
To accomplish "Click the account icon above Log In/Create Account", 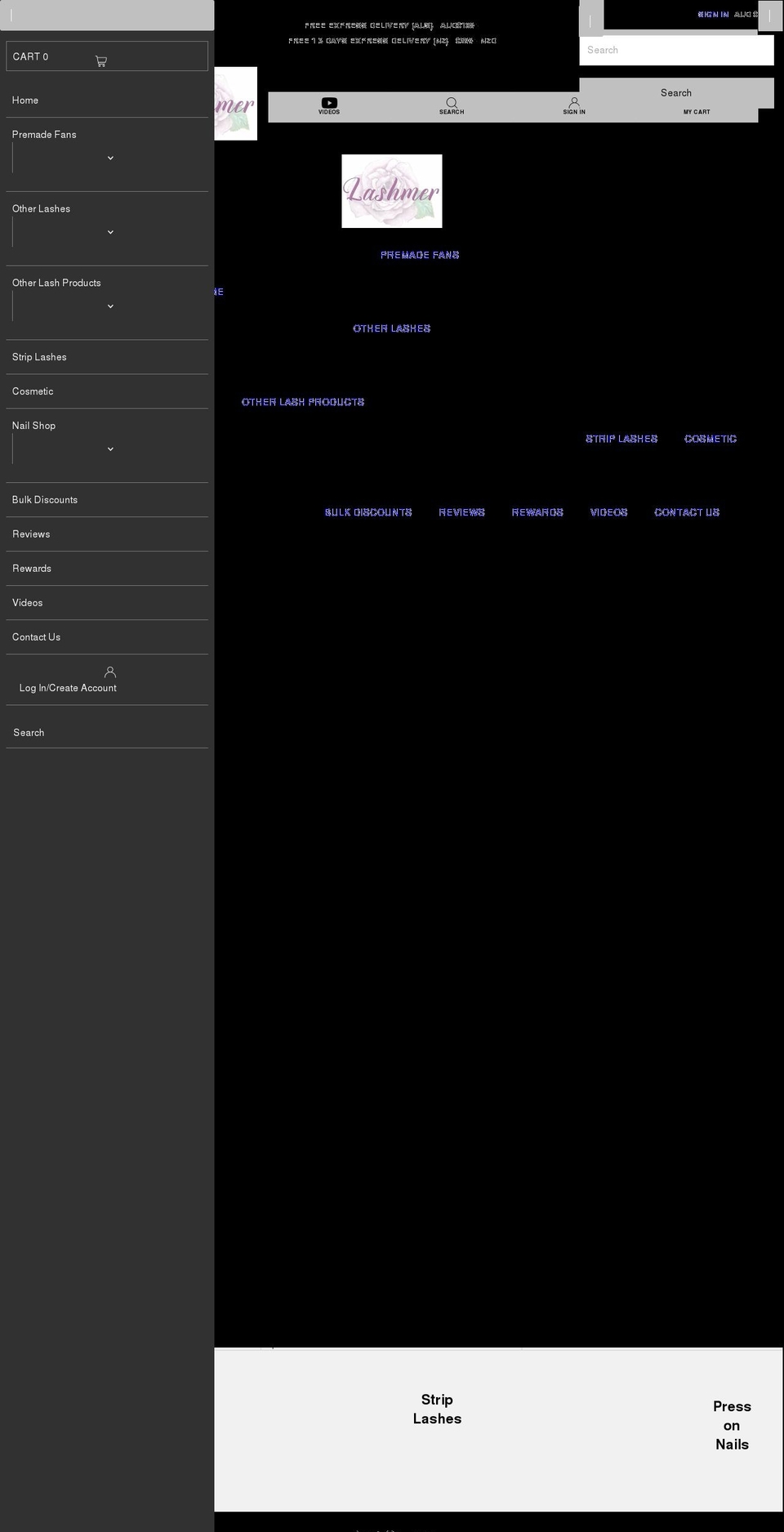I will [x=110, y=672].
